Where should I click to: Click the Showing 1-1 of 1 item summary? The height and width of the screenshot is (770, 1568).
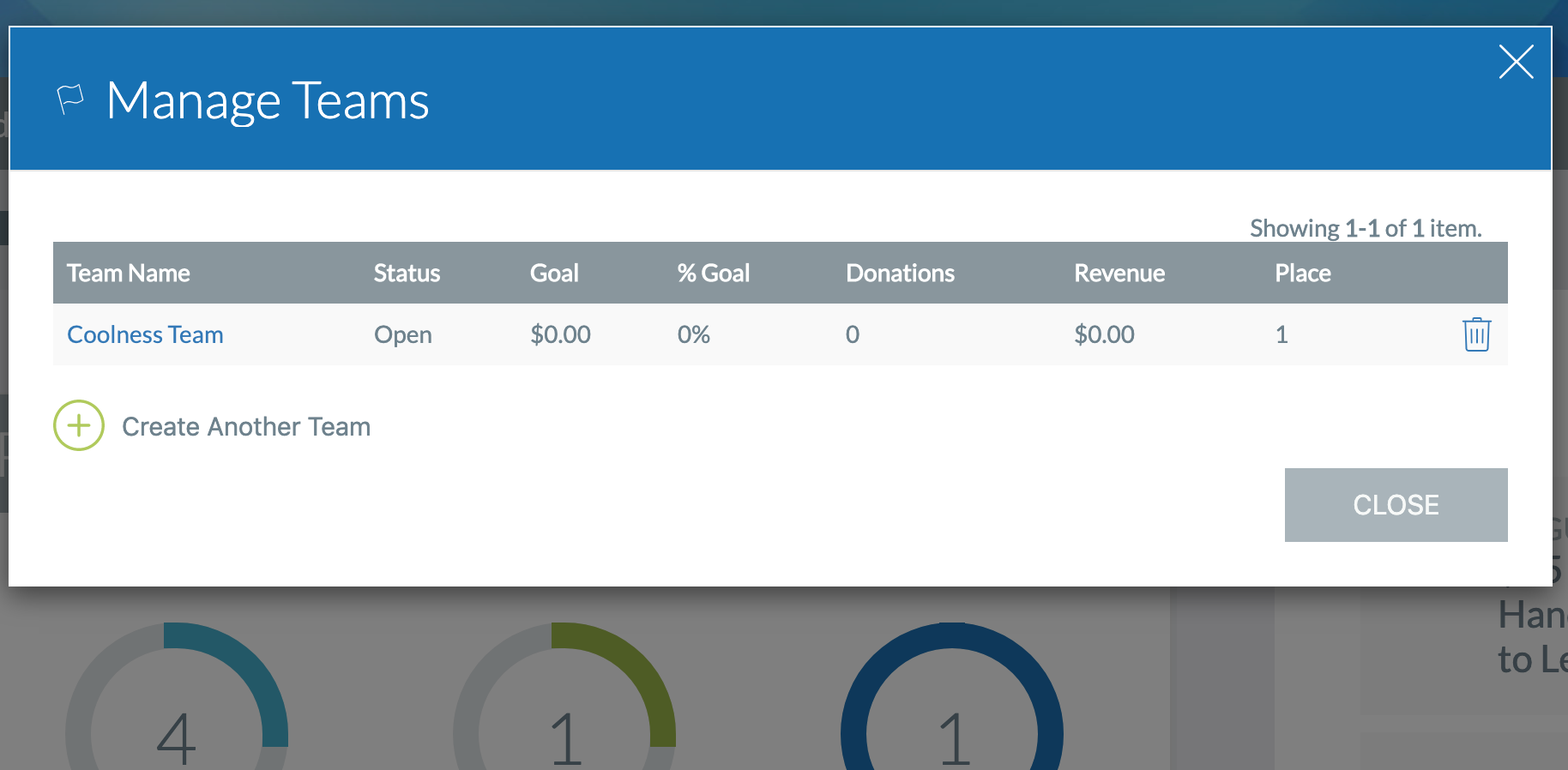[x=1365, y=228]
